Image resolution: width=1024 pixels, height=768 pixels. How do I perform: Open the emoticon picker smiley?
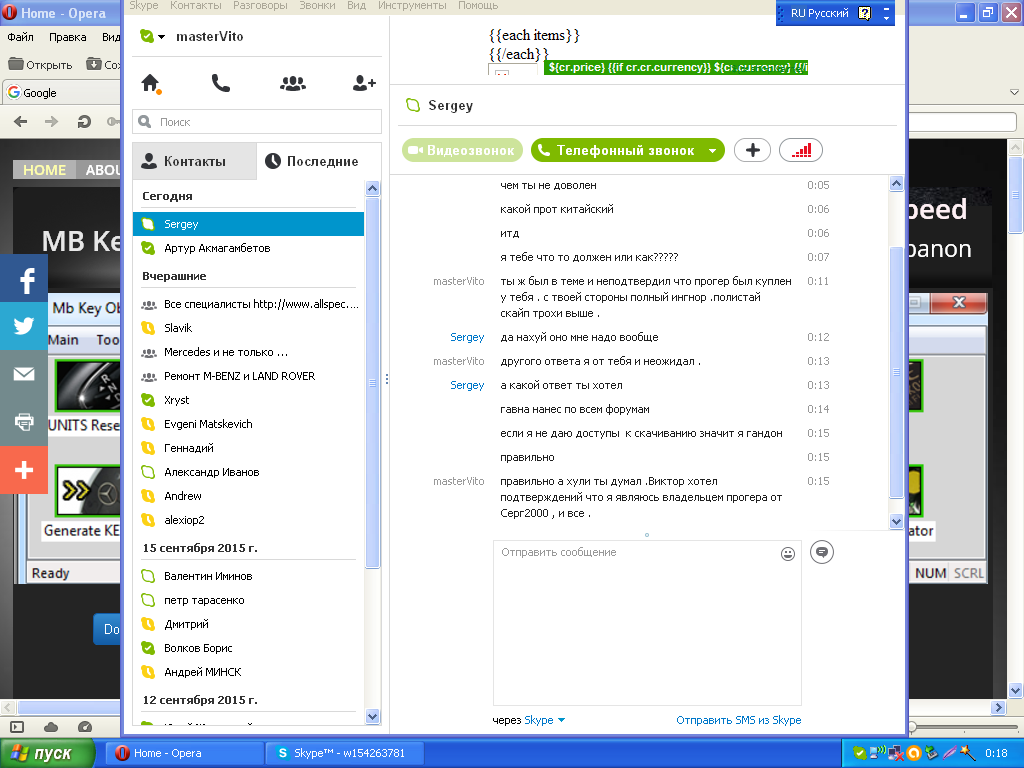point(788,554)
